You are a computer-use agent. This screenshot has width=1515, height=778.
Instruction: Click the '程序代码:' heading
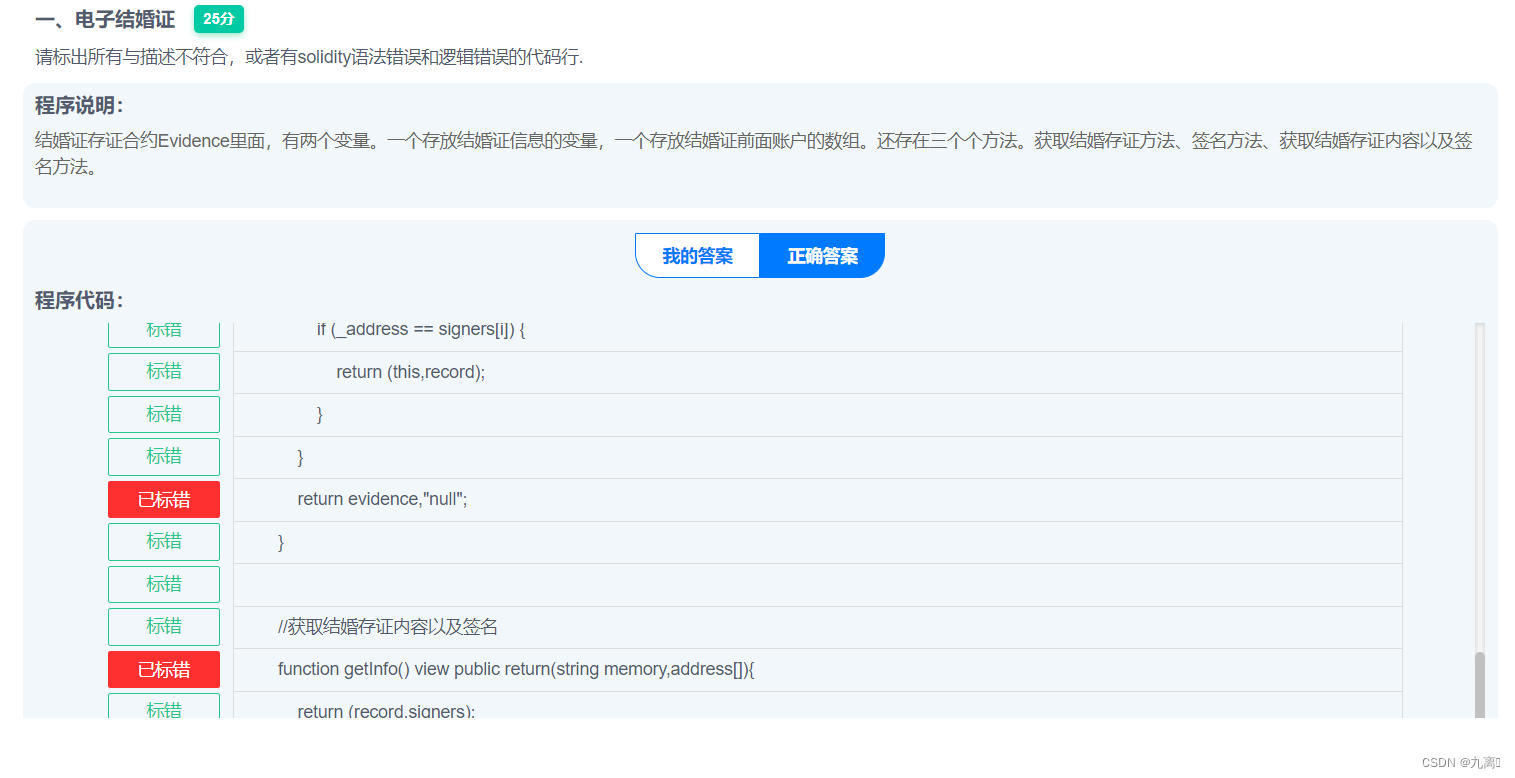79,301
